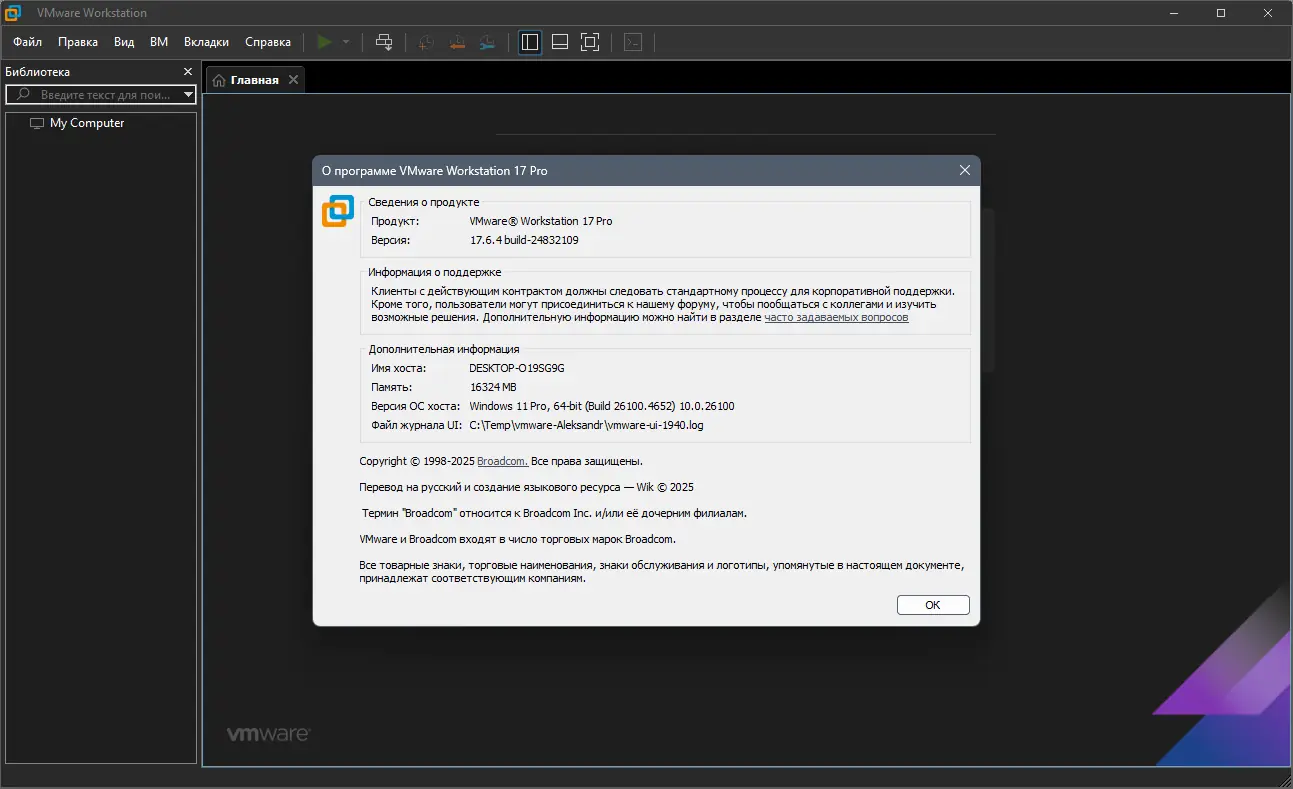The height and width of the screenshot is (789, 1293).
Task: Open the Правка menu
Action: click(x=78, y=42)
